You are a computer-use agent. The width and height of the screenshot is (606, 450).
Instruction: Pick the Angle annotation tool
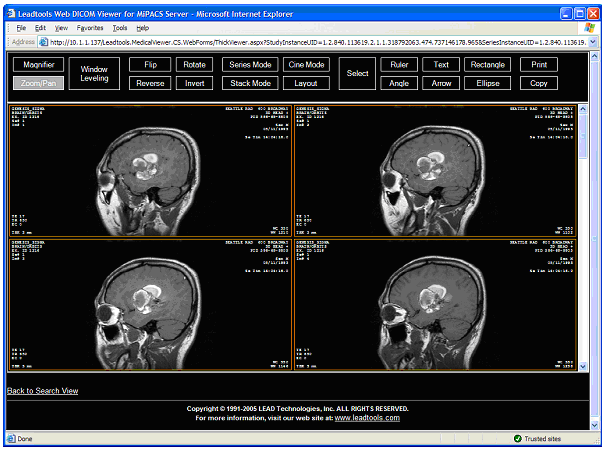coord(399,83)
